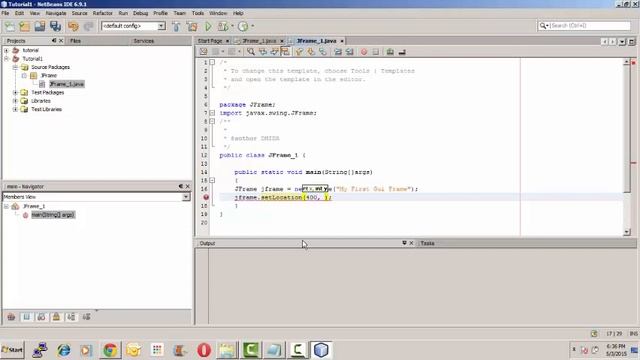Image resolution: width=640 pixels, height=360 pixels.
Task: Click the Clean and Build Project icon
Action: (192, 27)
